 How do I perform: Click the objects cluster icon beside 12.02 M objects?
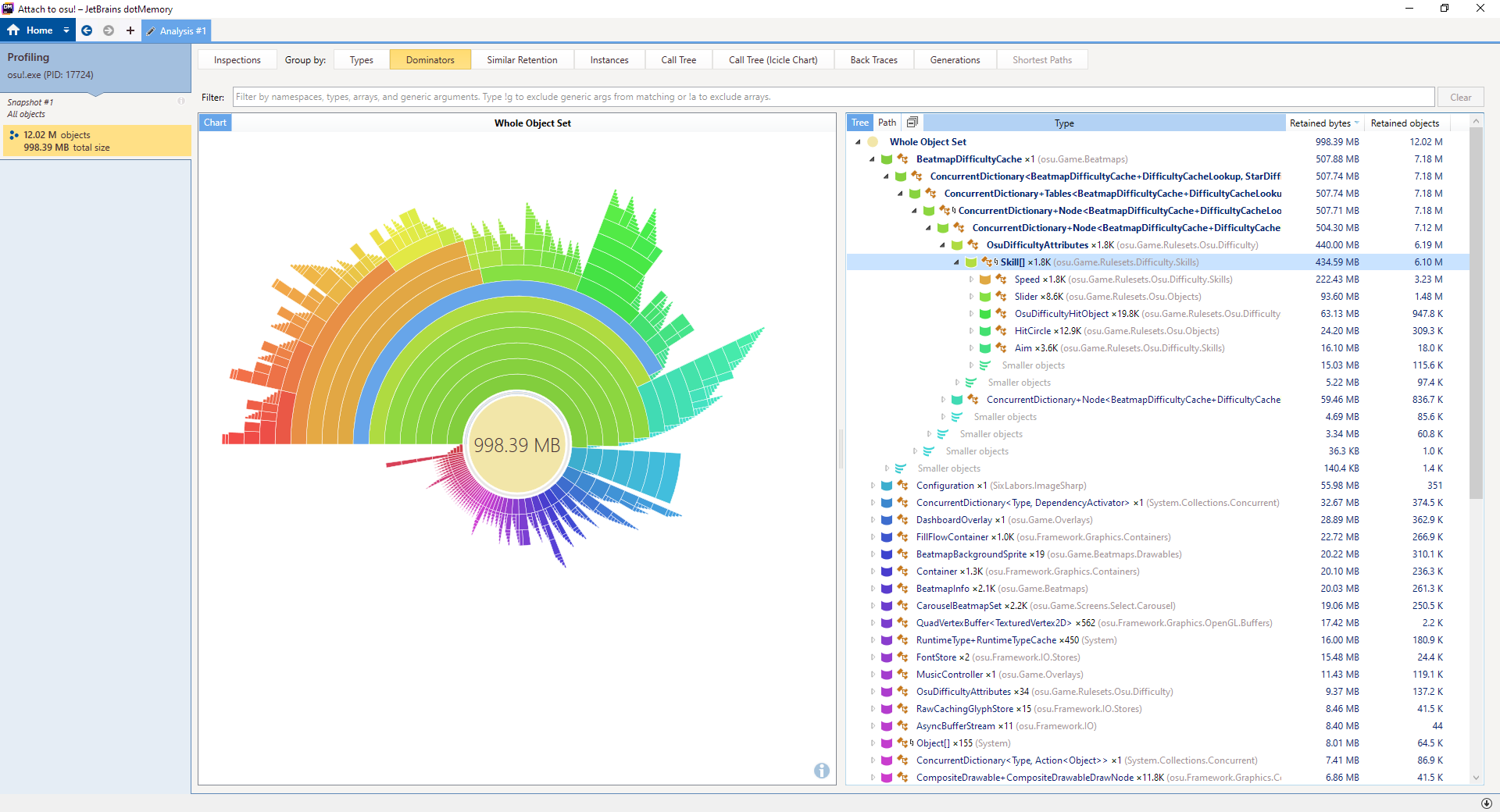pyautogui.click(x=14, y=135)
